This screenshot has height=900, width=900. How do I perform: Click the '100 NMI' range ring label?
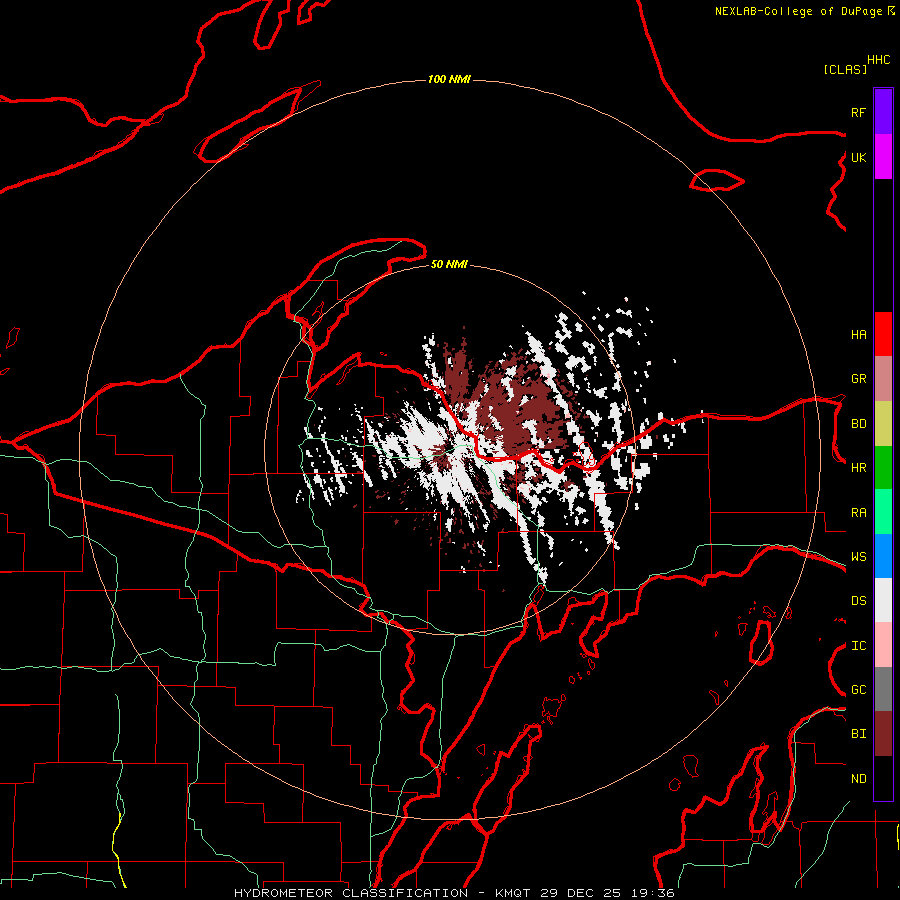click(449, 79)
